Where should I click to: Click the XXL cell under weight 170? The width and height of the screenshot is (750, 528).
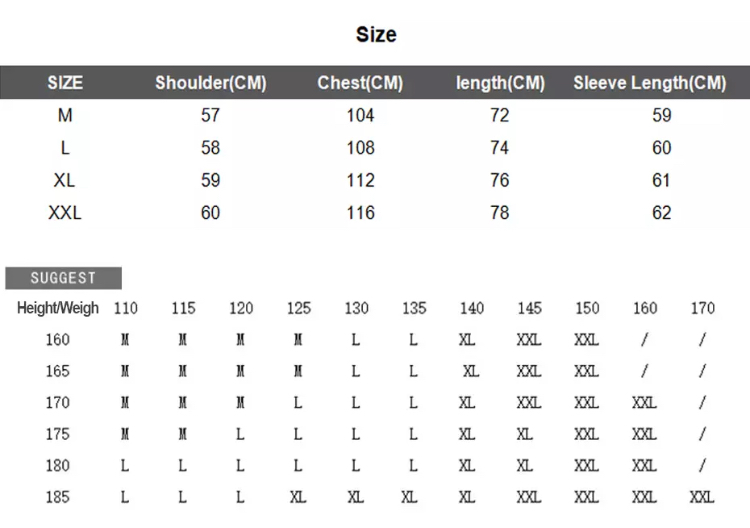[702, 497]
